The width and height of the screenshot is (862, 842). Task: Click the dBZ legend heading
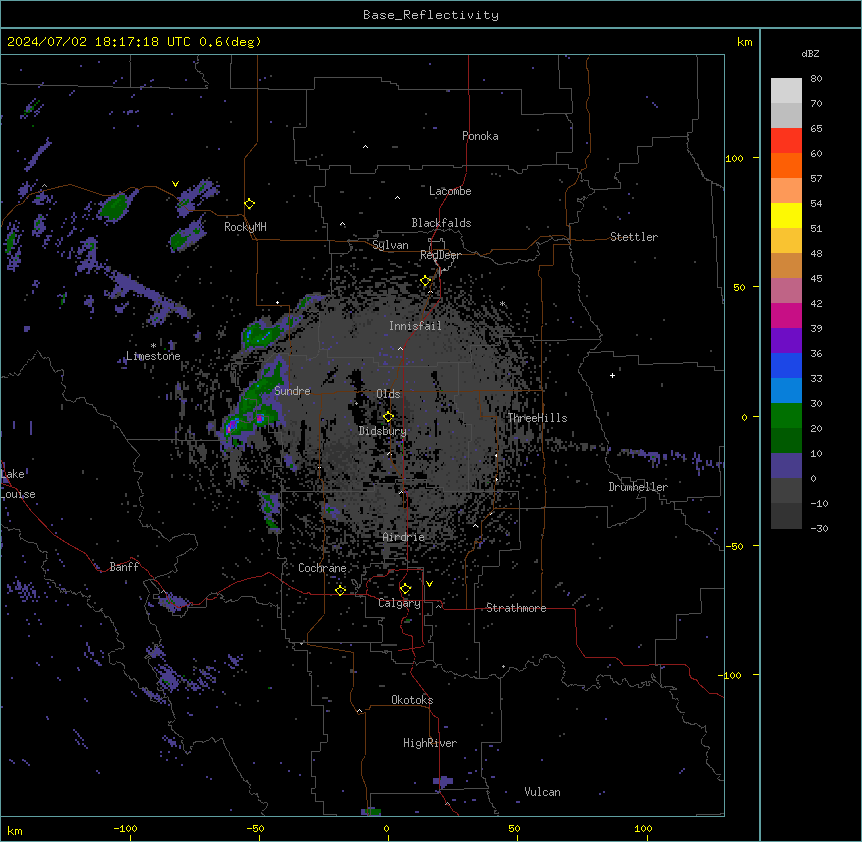point(810,54)
